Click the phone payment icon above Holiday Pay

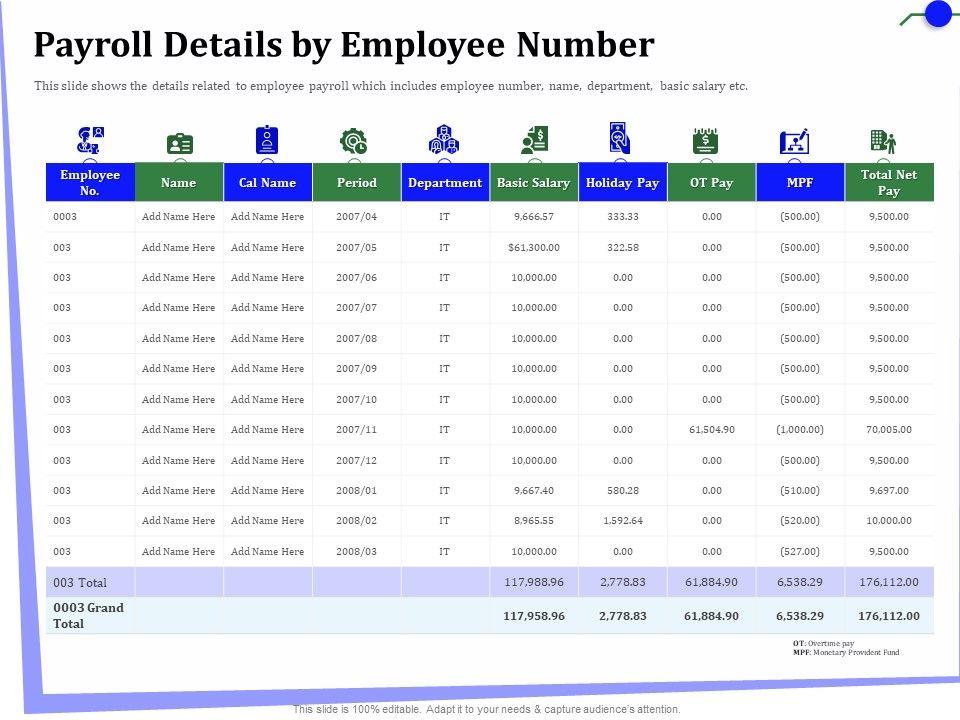coord(620,138)
